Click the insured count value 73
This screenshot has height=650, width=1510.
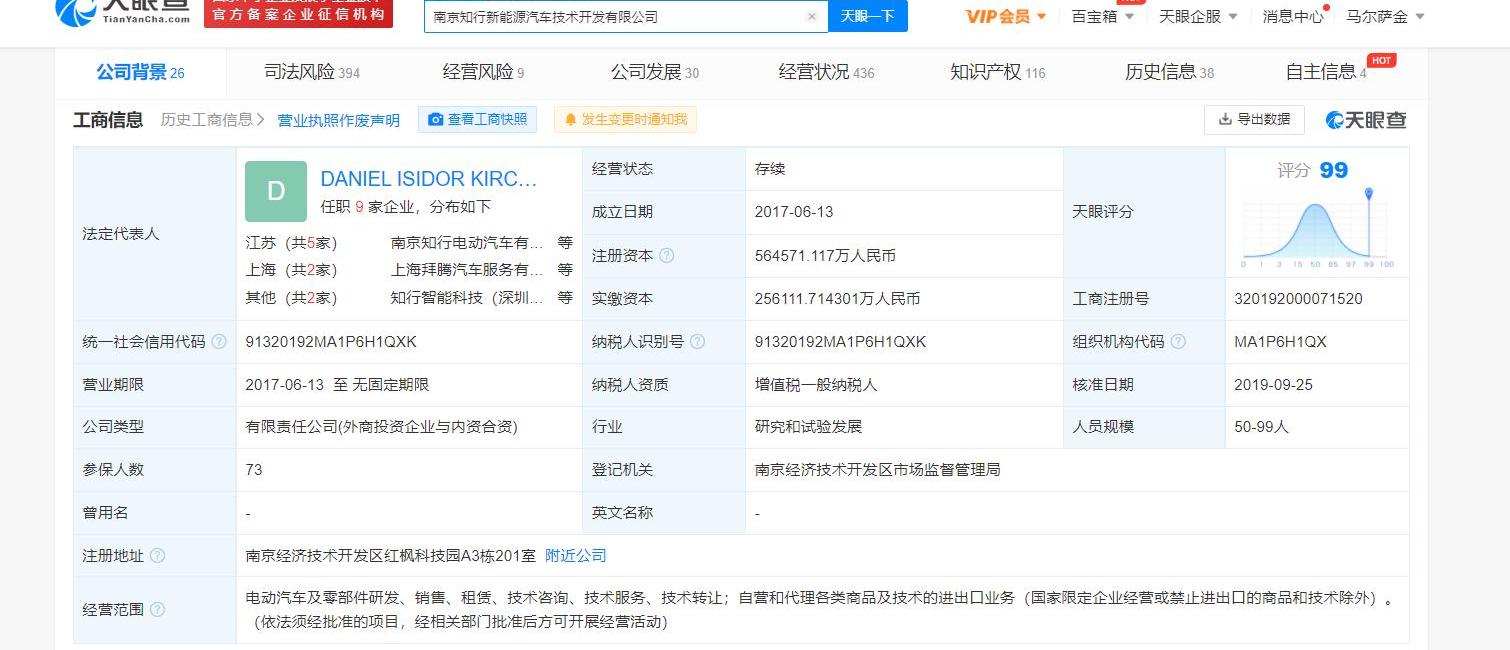pyautogui.click(x=254, y=470)
